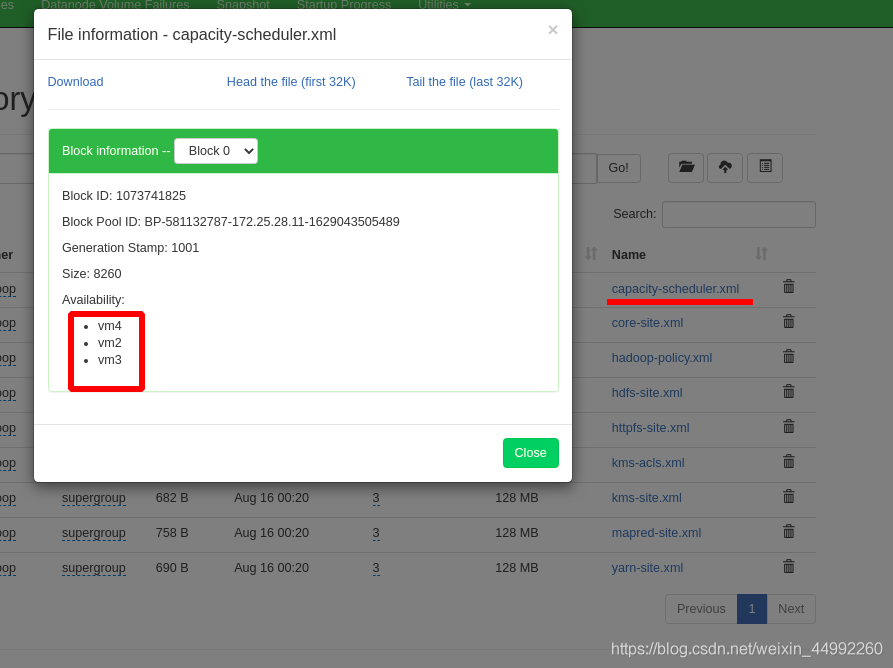Viewport: 893px width, 668px height.
Task: Click the 682 B size cell
Action: 172,498
